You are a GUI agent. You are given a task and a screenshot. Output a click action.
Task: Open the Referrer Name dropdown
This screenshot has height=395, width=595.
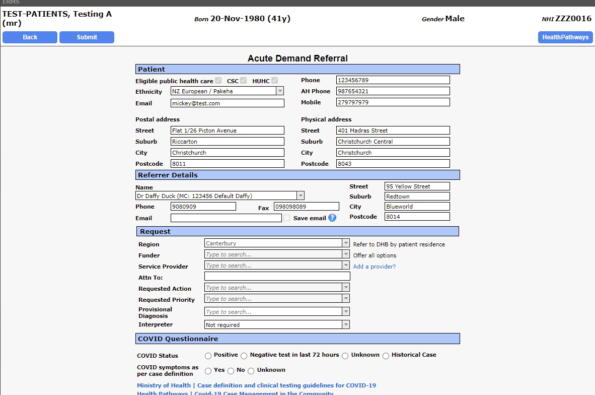300,196
